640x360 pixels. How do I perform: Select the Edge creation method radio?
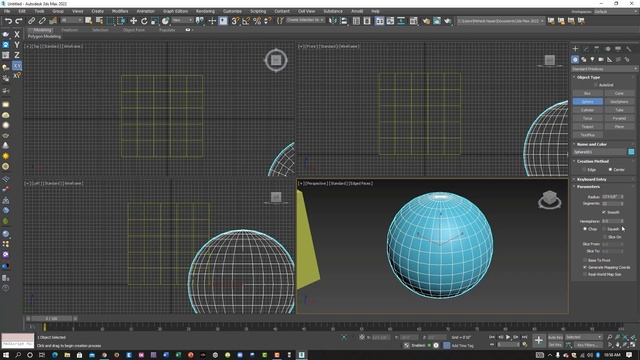tap(585, 169)
